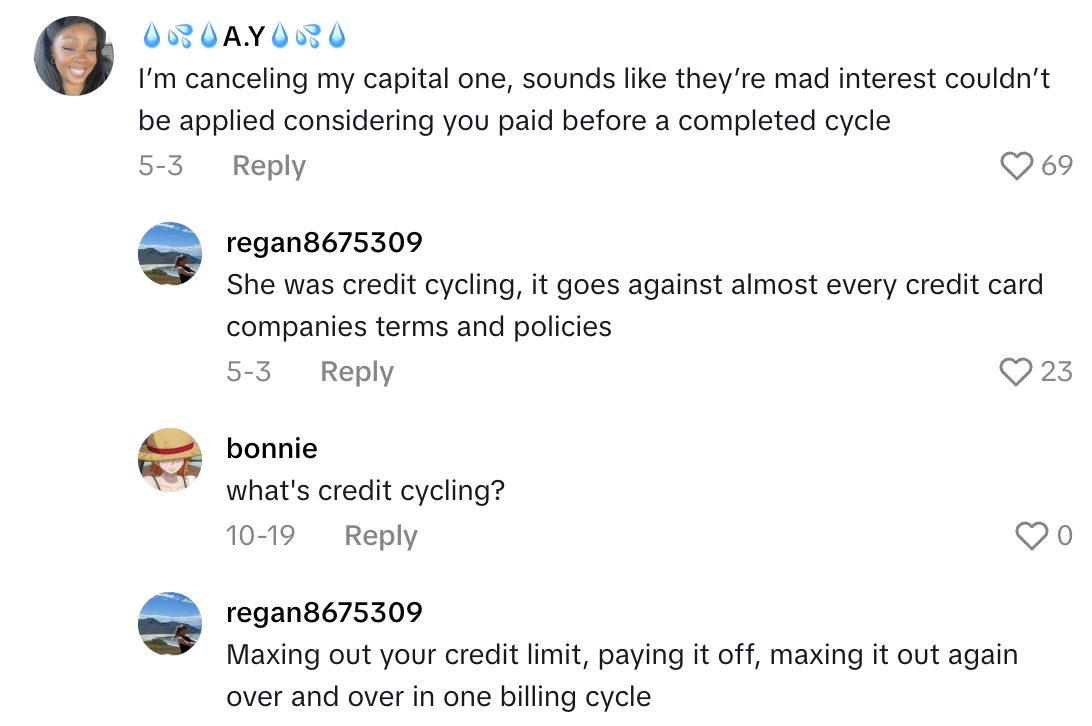
Task: Like regan8675309's credit cycling comment
Action: point(1016,372)
